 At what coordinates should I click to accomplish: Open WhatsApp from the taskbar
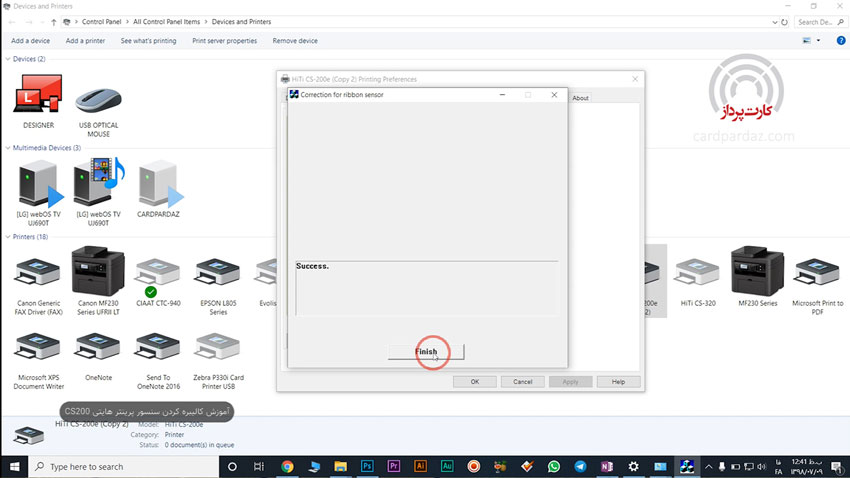pos(553,467)
